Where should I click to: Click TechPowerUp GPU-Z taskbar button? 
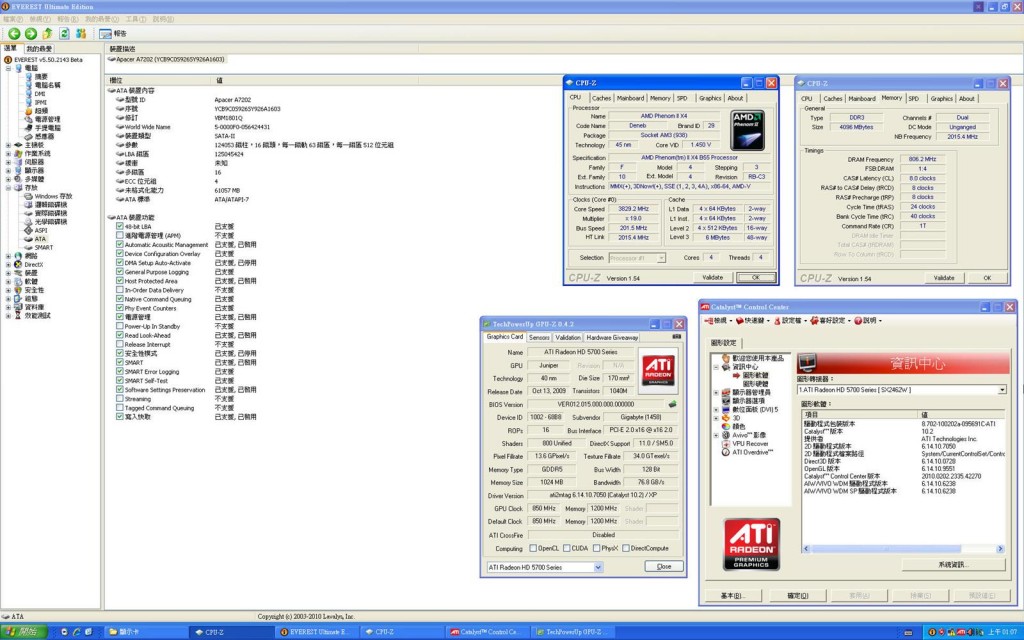571,632
